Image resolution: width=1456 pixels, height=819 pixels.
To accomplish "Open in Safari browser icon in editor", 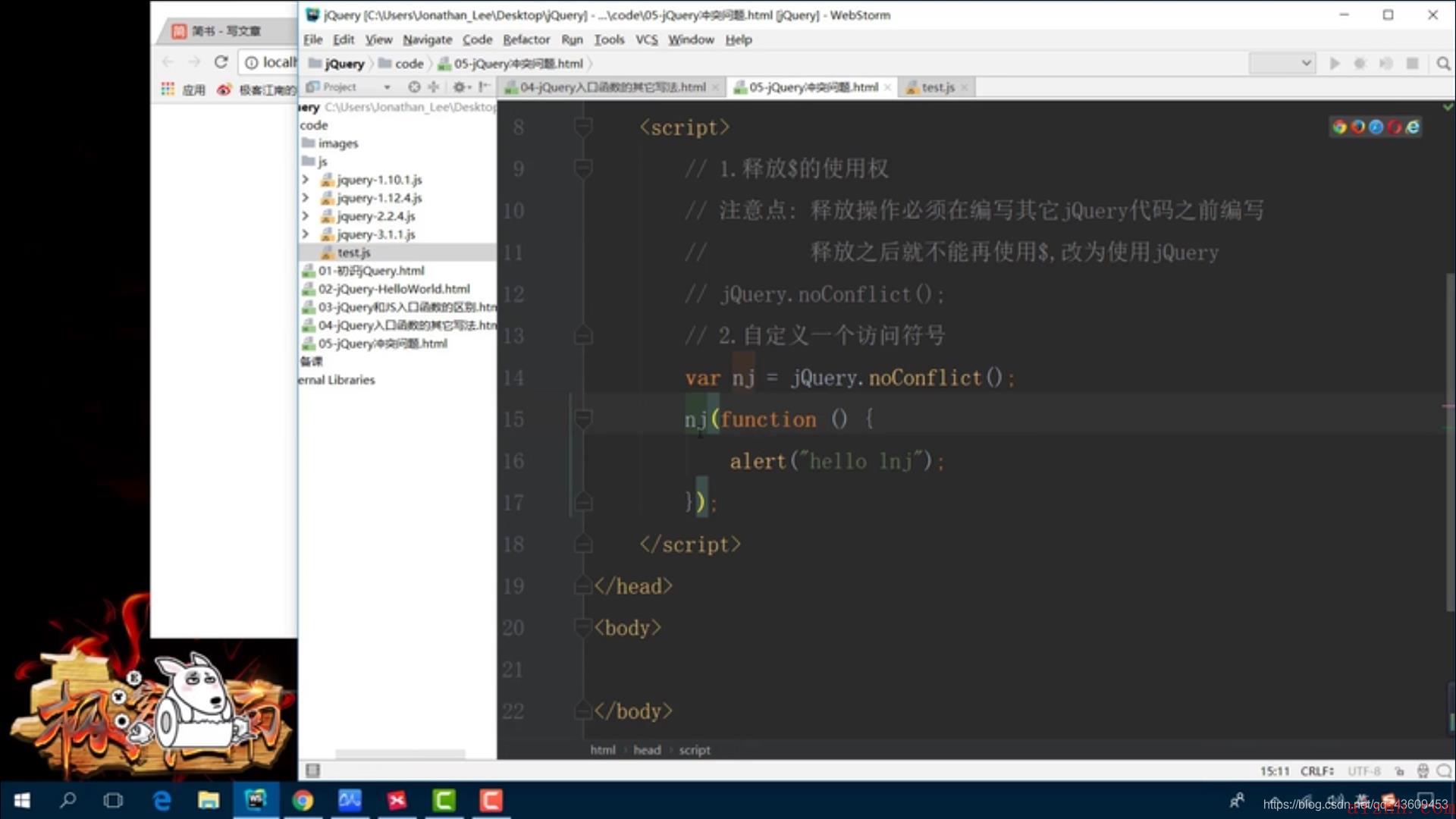I will (1376, 127).
